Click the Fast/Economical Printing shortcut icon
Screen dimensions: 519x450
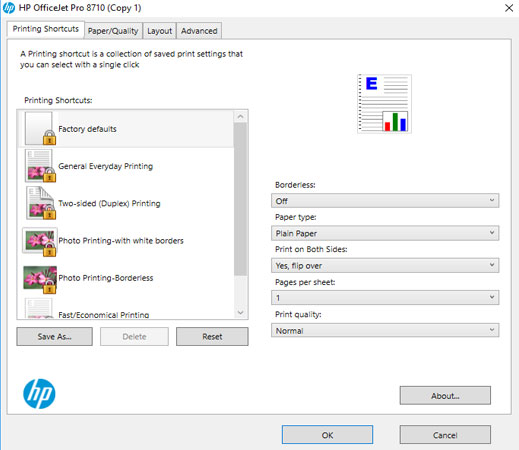pyautogui.click(x=39, y=308)
